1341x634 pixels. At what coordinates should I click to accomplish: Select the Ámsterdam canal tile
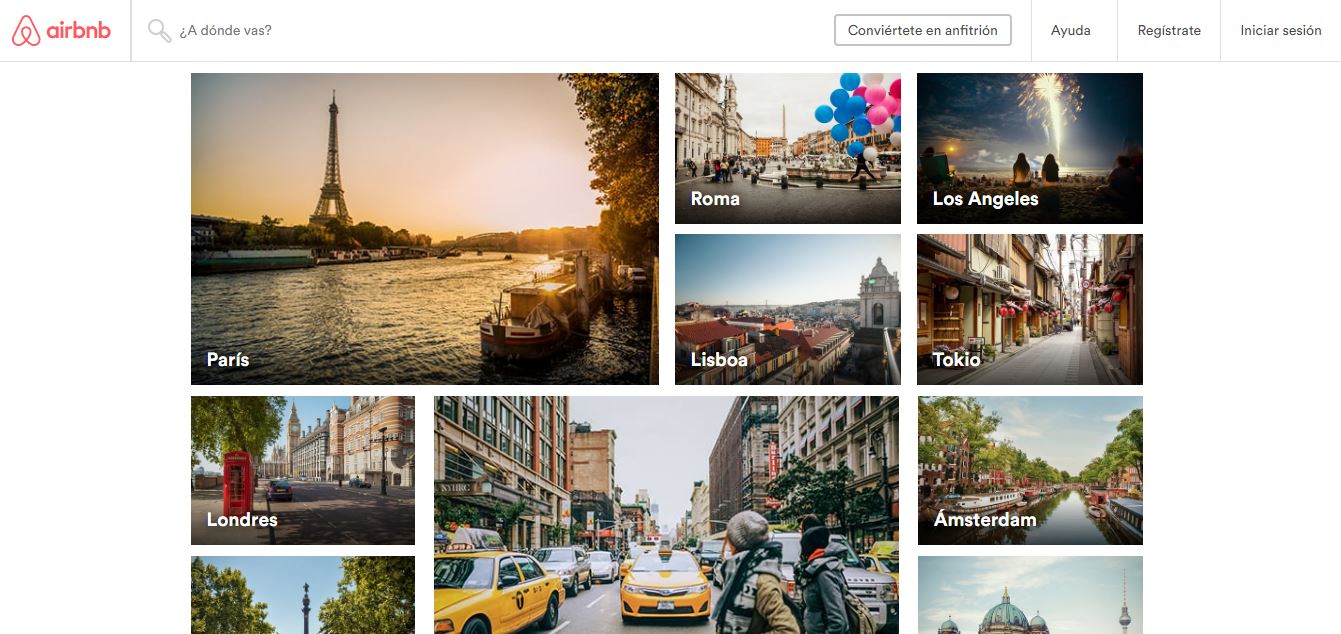(1029, 470)
